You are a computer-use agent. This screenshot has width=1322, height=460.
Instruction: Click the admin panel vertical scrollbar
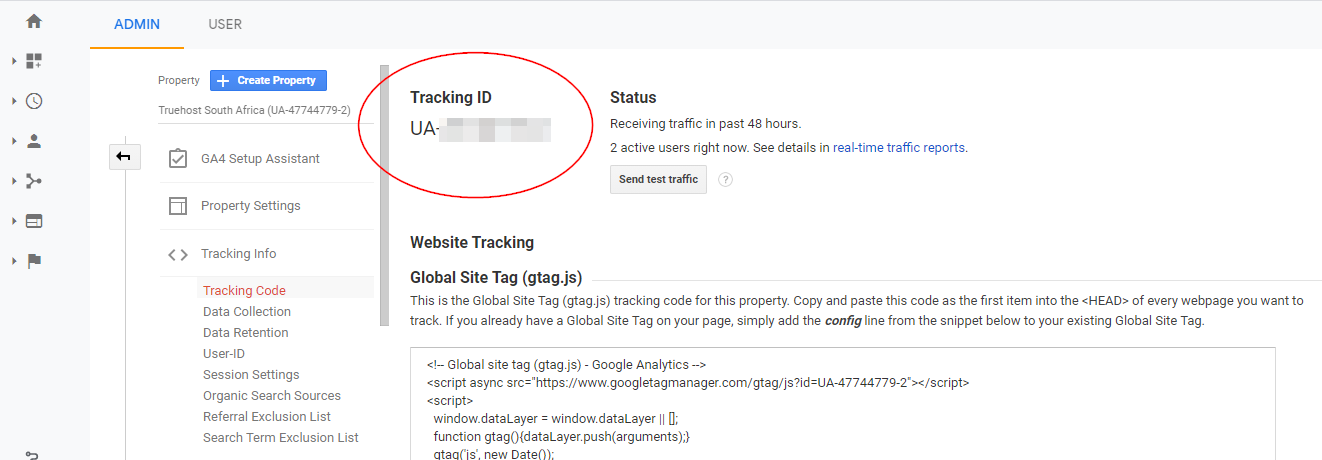[384, 195]
